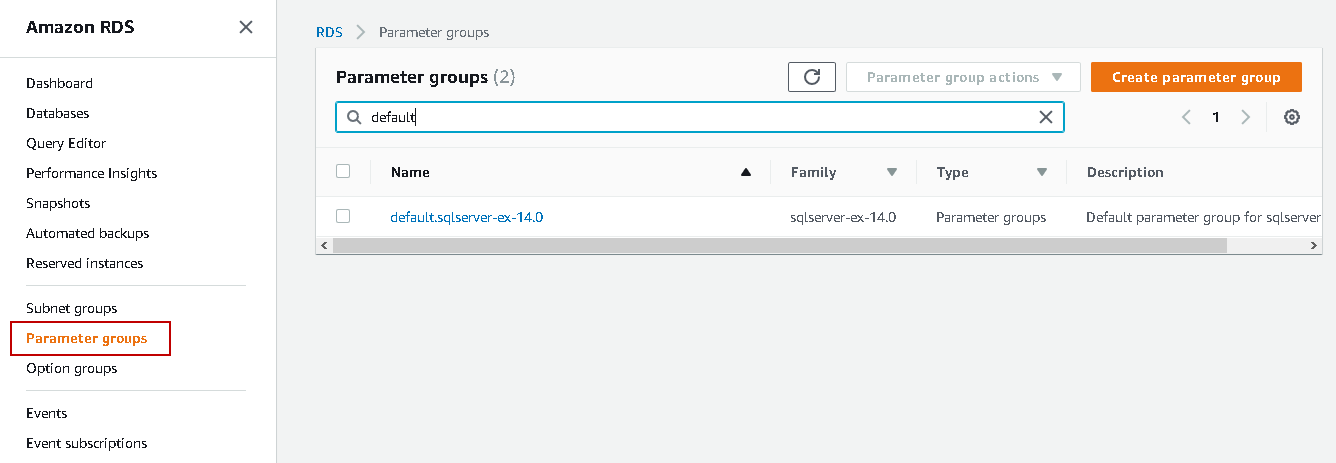Image resolution: width=1336 pixels, height=463 pixels.
Task: Click the horizontal table scrollbar thumb
Action: pos(780,245)
